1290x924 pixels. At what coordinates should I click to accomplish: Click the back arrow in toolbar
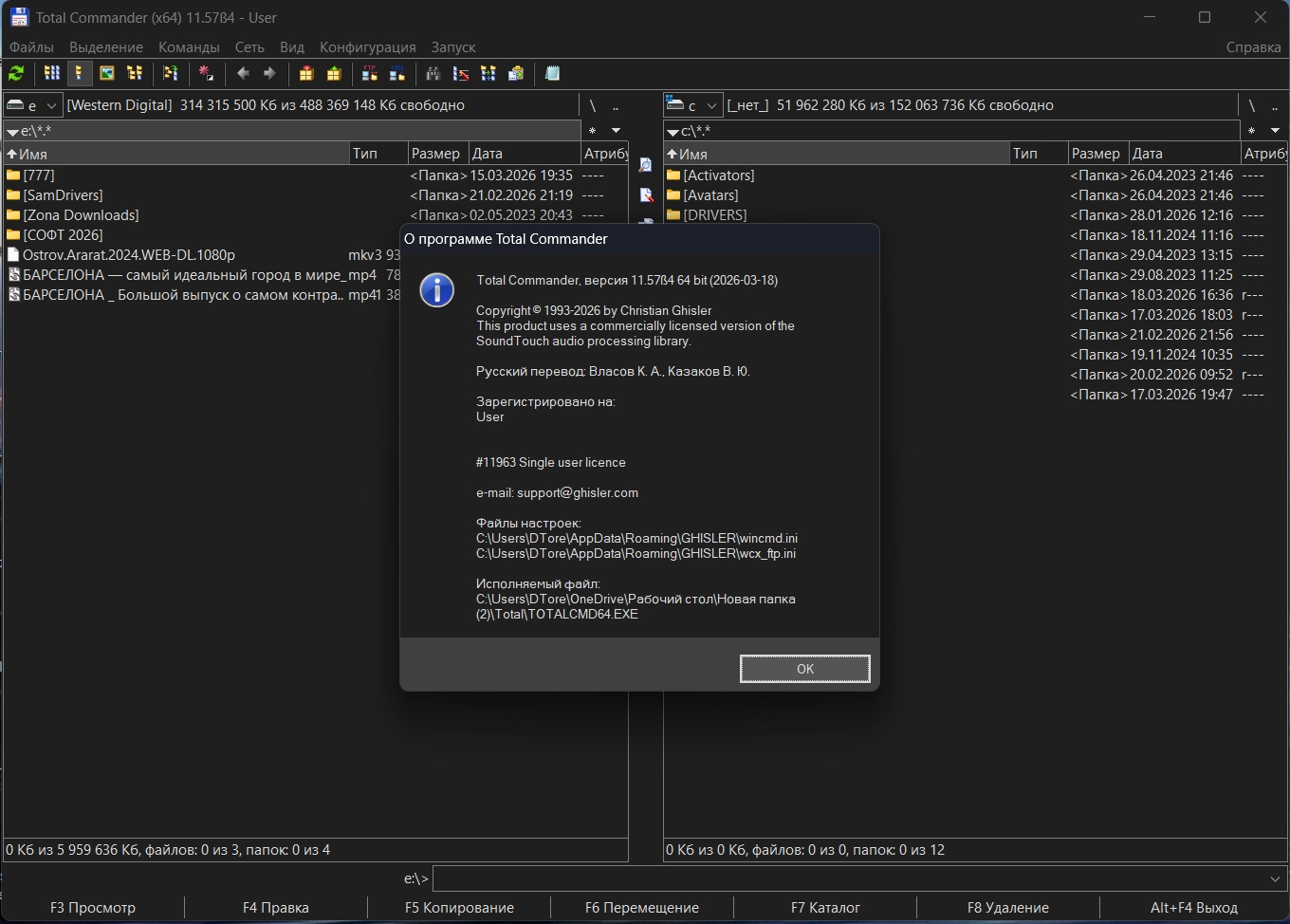tap(244, 74)
